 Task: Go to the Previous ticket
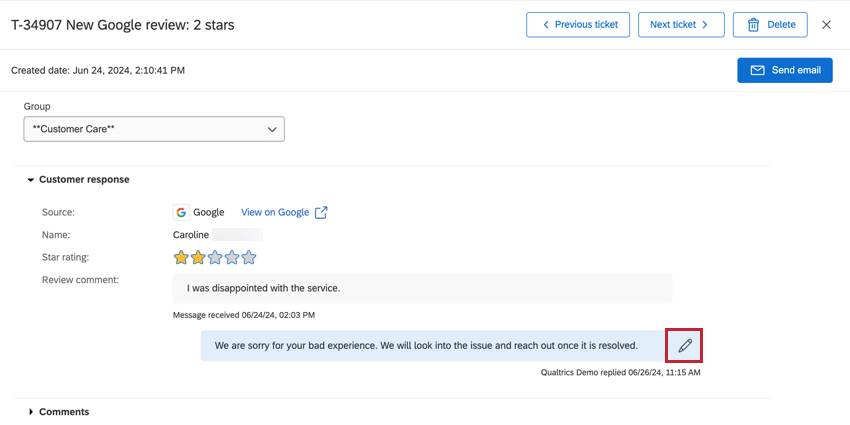click(x=580, y=25)
